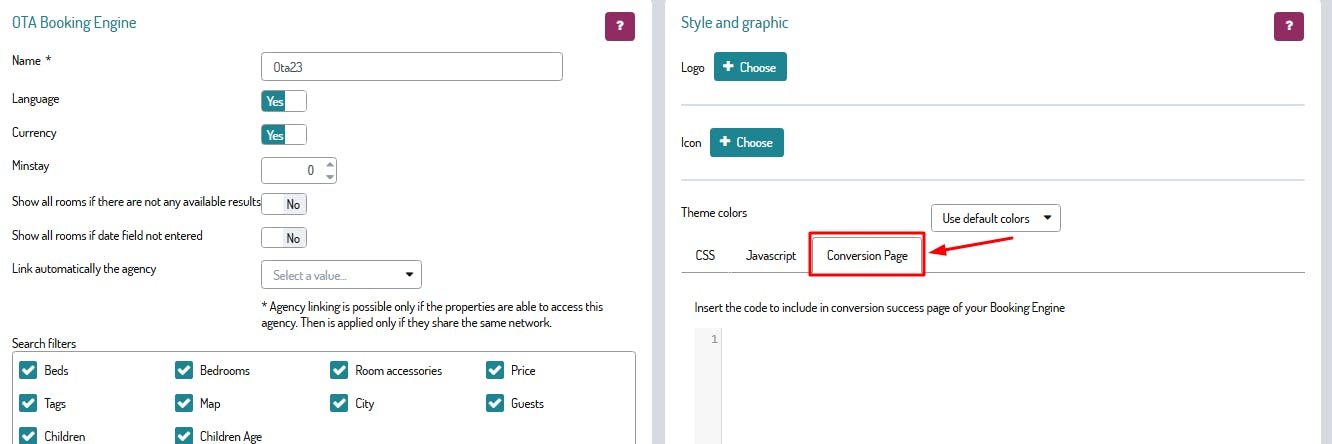Select the Conversion Page tab
The height and width of the screenshot is (444, 1332).
[867, 255]
